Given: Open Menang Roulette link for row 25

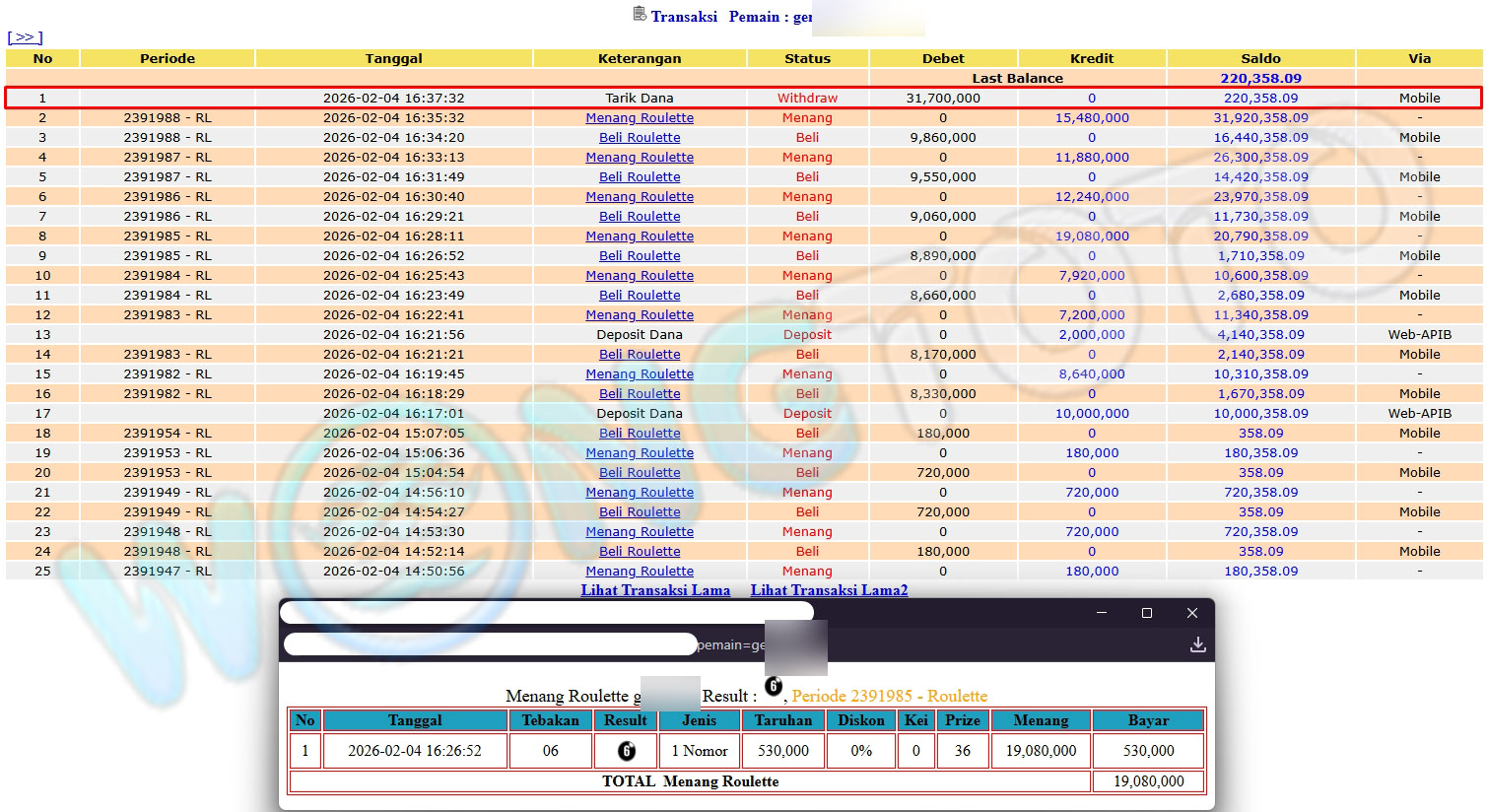Looking at the screenshot, I should [640, 572].
